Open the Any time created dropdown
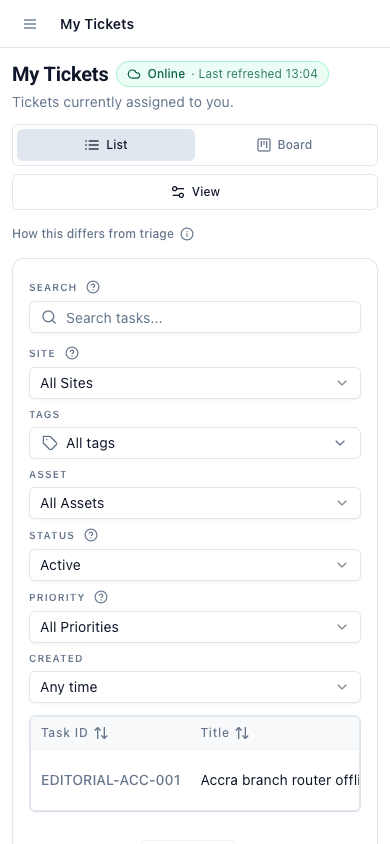The height and width of the screenshot is (844, 390). pos(195,687)
